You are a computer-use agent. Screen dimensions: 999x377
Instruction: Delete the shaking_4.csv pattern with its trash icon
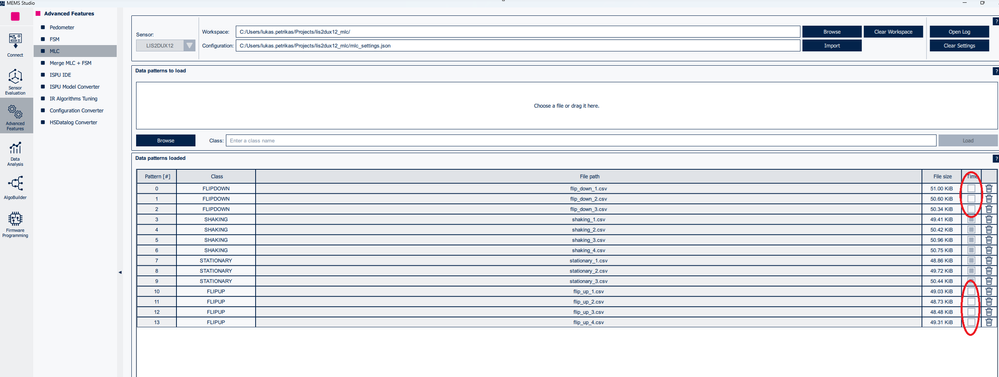point(989,250)
